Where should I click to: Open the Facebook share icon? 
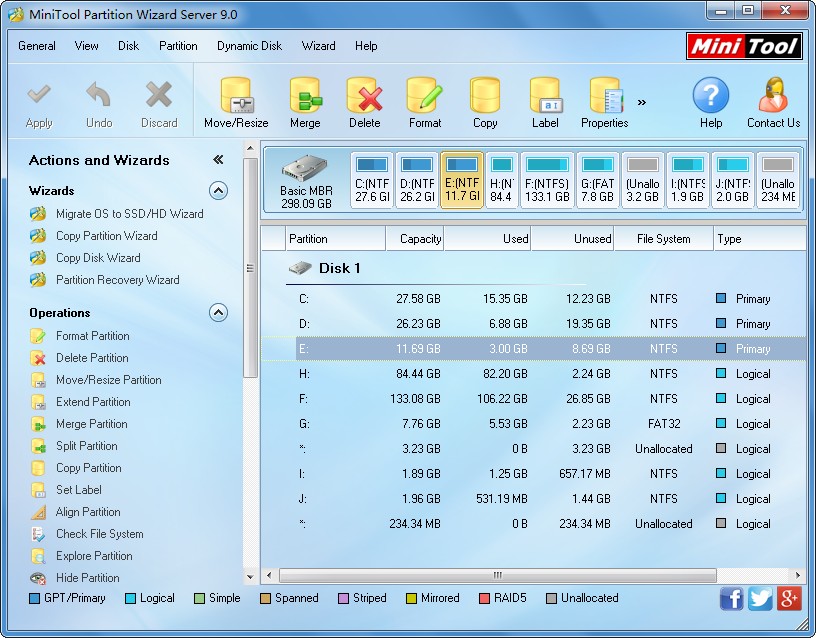point(731,598)
